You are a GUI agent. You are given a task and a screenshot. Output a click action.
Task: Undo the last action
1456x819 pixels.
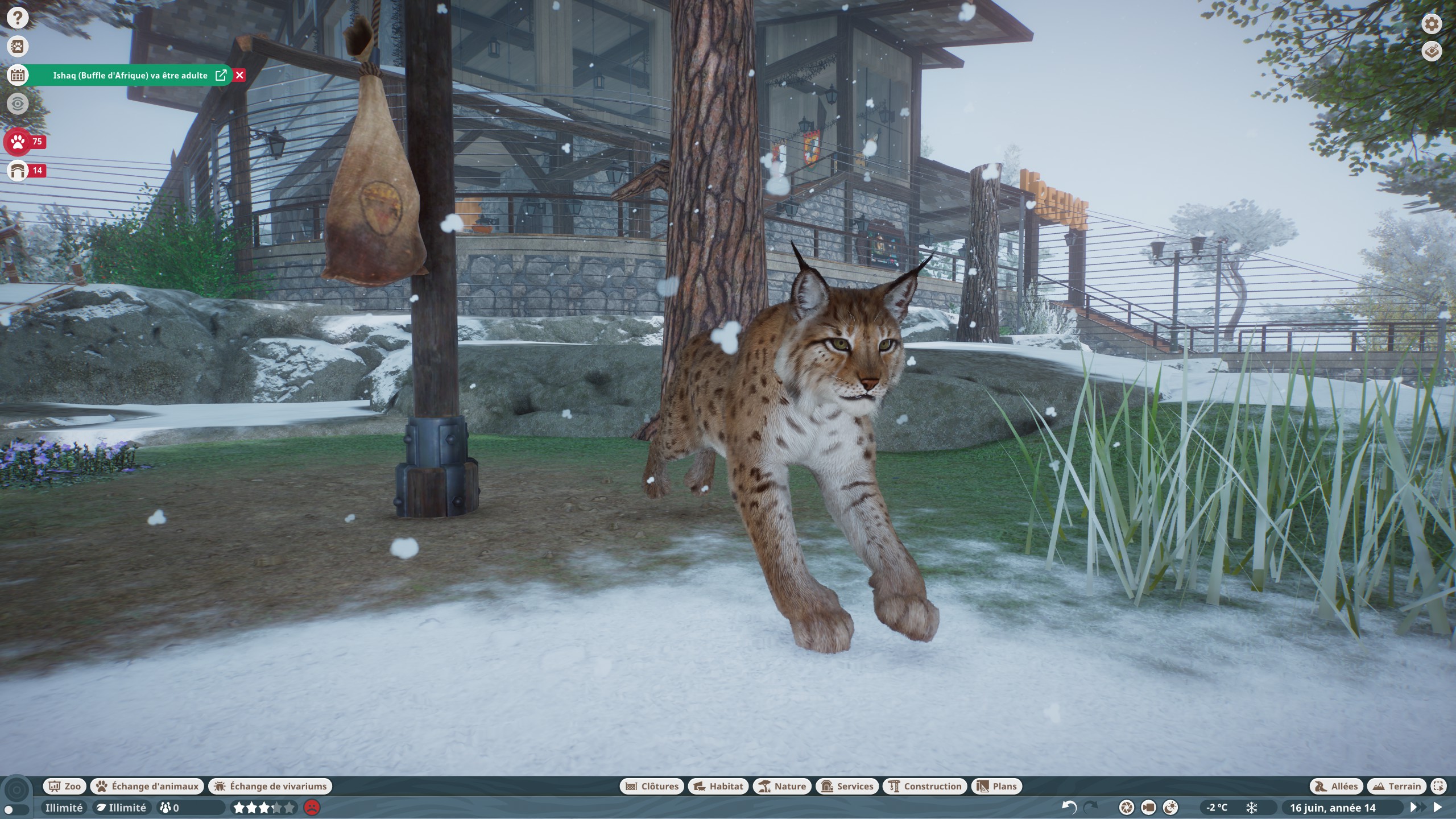pos(1069,807)
